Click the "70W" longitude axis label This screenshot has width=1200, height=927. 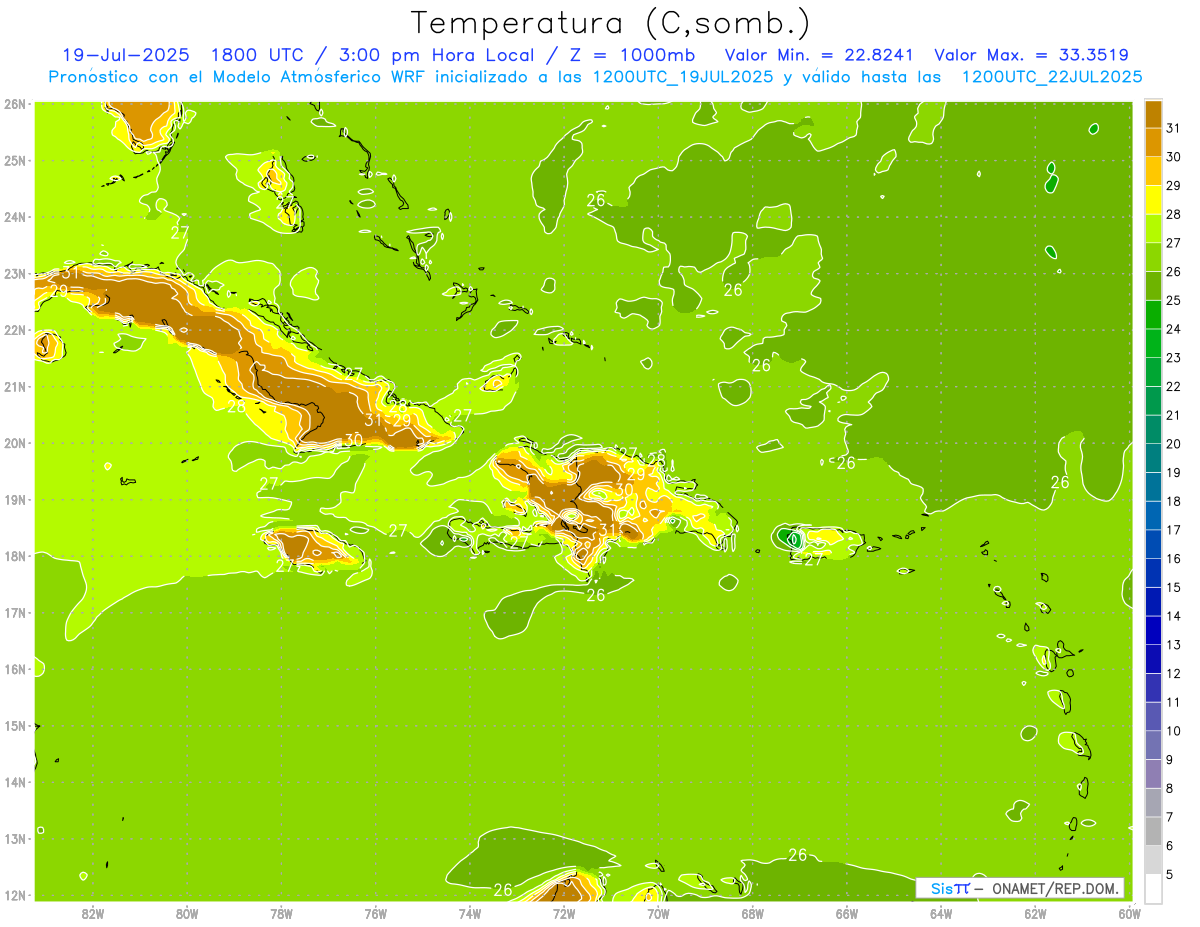click(x=658, y=912)
